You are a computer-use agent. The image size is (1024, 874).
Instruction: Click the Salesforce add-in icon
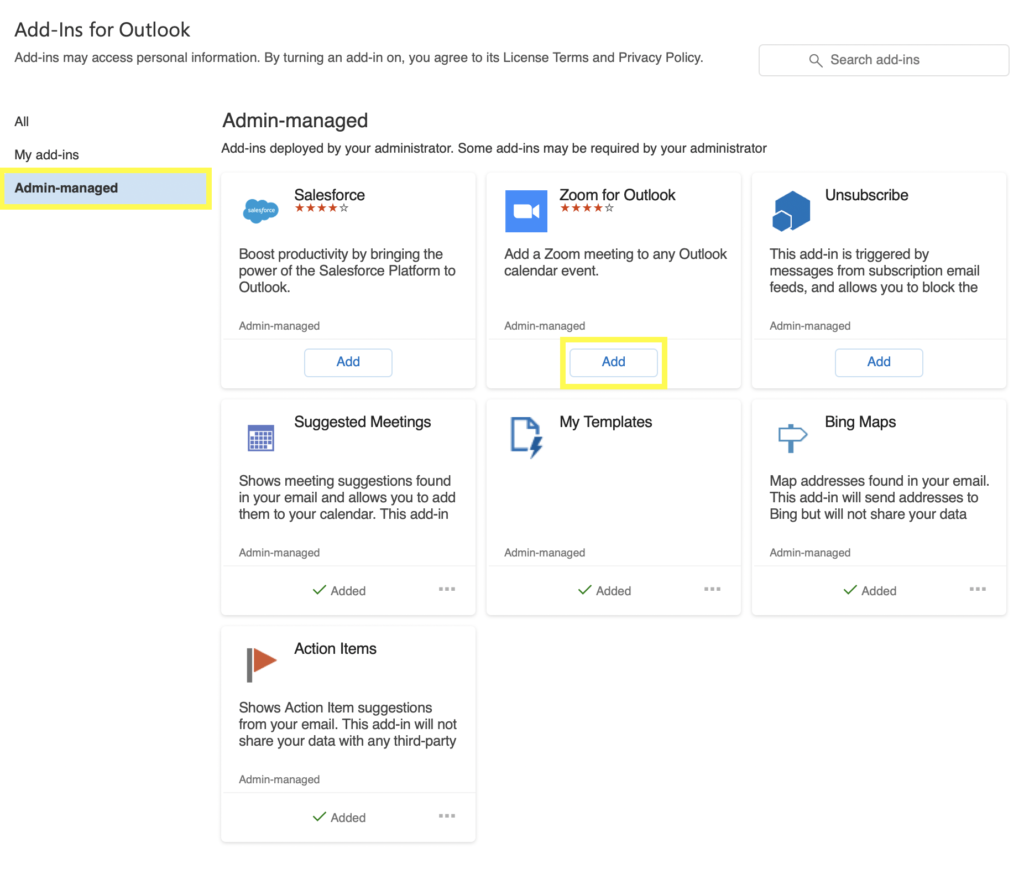260,210
